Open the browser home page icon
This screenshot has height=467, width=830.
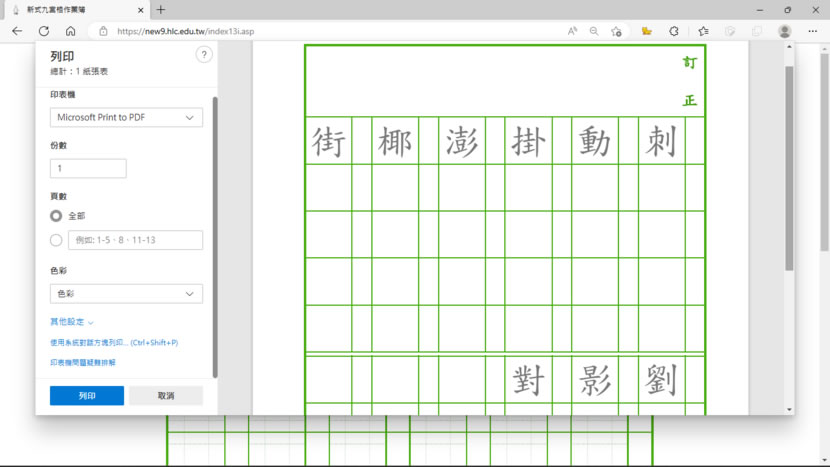click(x=70, y=31)
